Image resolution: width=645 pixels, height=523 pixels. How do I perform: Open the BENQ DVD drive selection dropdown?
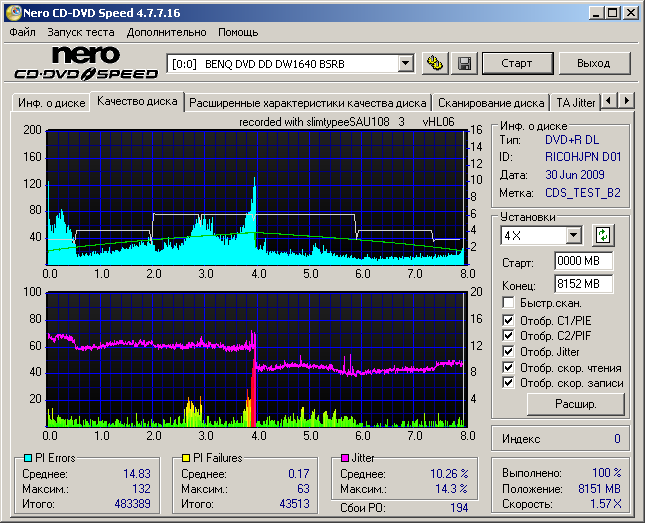pyautogui.click(x=405, y=64)
